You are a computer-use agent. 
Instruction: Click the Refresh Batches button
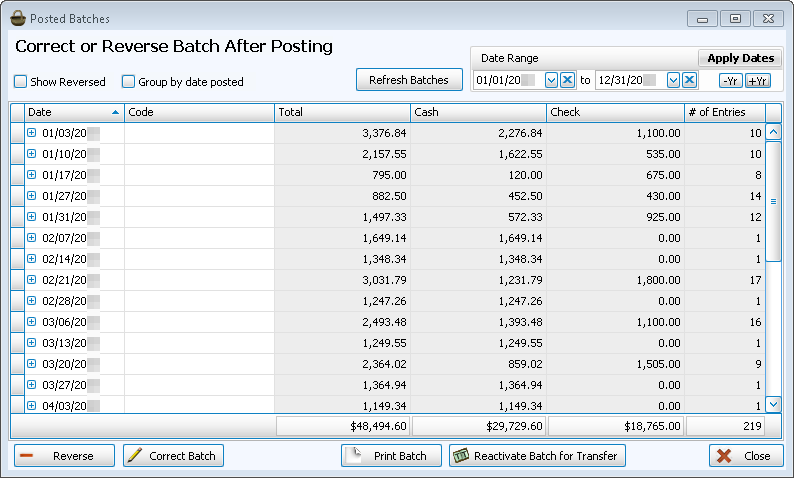pos(408,80)
